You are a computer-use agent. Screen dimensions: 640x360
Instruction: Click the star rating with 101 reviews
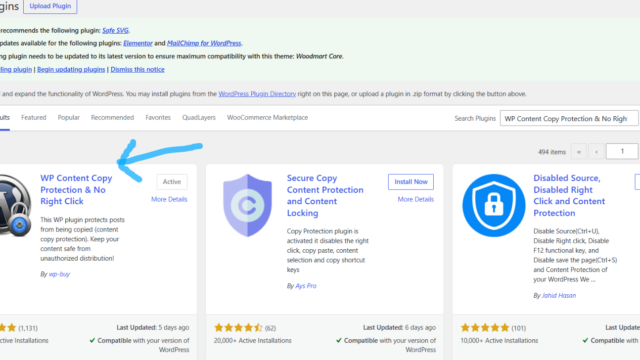coord(485,328)
